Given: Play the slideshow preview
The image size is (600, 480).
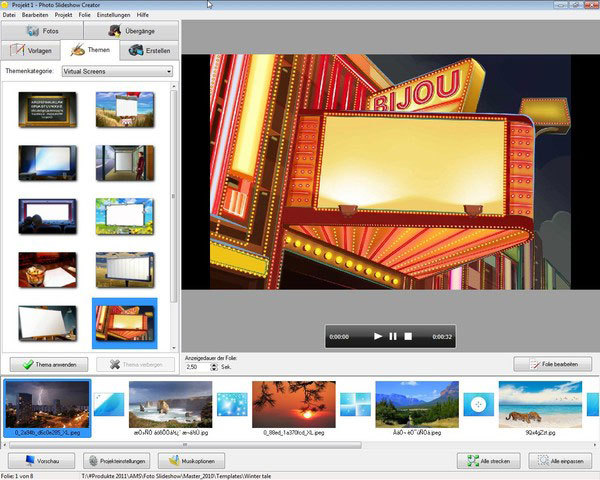Looking at the screenshot, I should [x=378, y=336].
